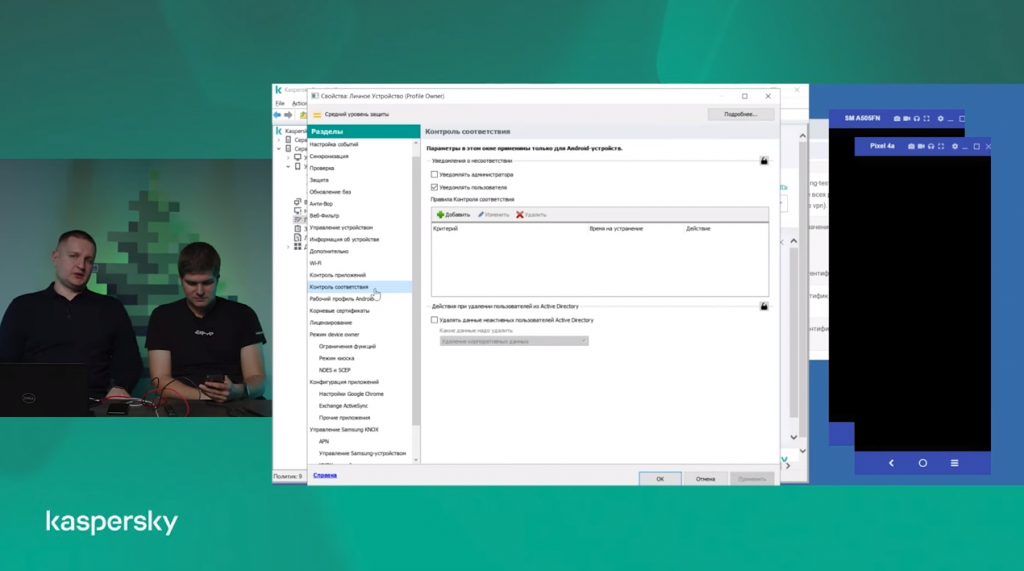Select the Рабочий профиль Android section
Viewport: 1024px width, 571px height.
[x=342, y=299]
